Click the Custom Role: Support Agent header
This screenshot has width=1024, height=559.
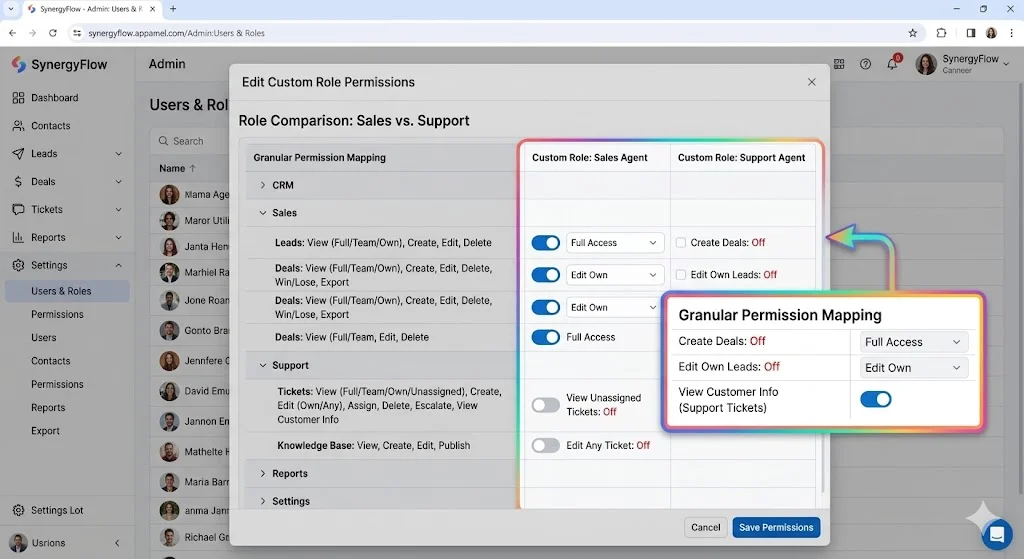tap(741, 157)
